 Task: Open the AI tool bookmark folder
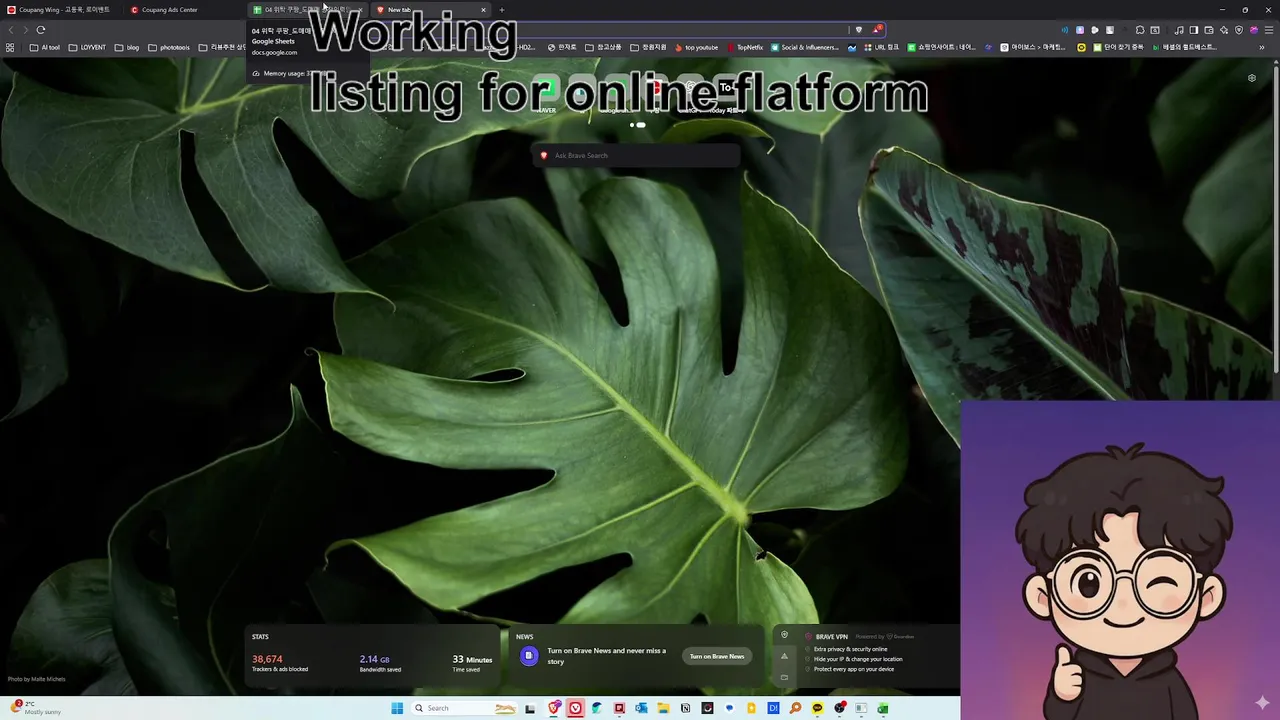click(x=45, y=47)
